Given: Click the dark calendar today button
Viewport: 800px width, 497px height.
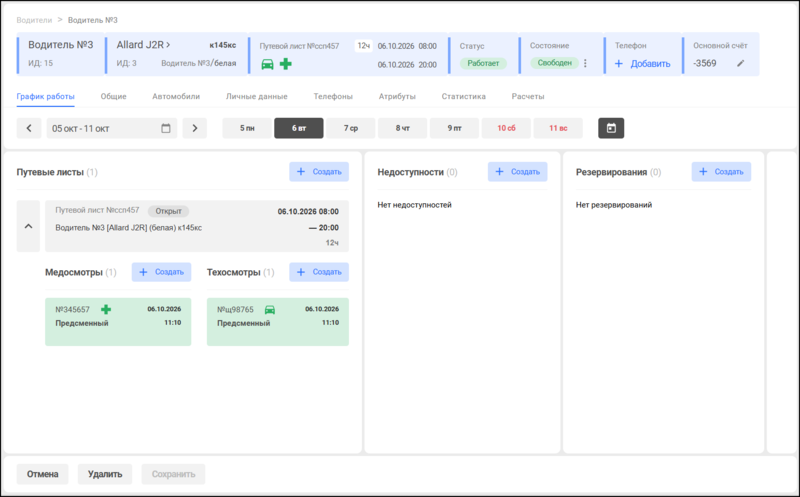Looking at the screenshot, I should tap(611, 128).
